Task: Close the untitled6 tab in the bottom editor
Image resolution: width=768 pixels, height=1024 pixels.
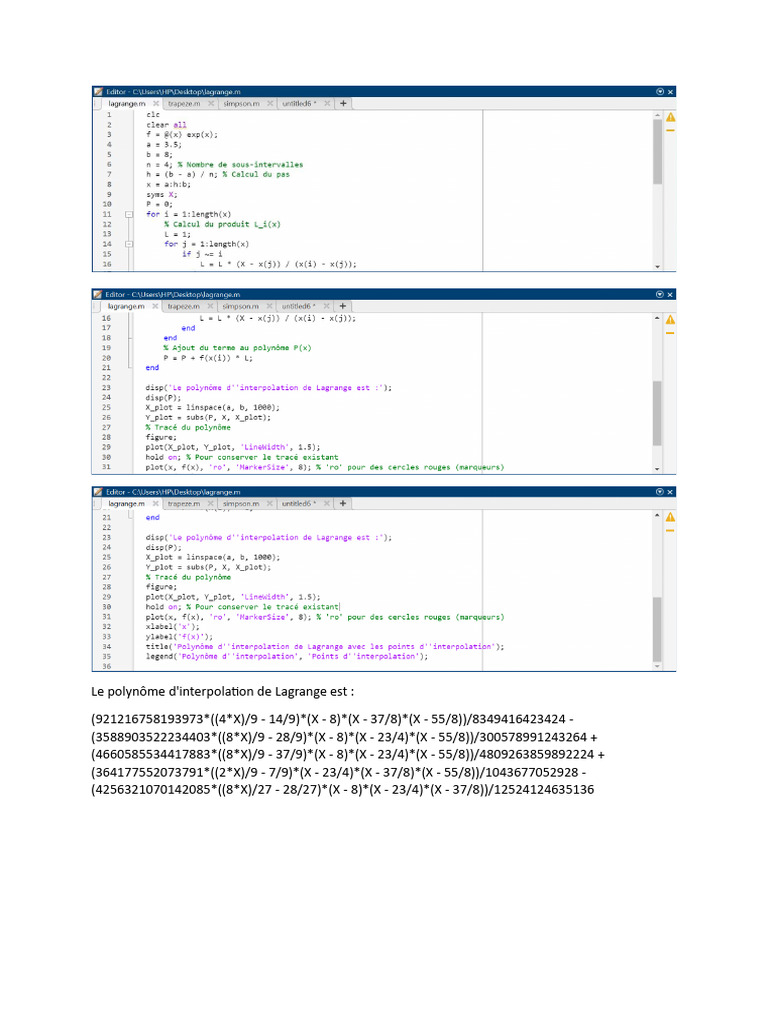Action: pos(326,505)
